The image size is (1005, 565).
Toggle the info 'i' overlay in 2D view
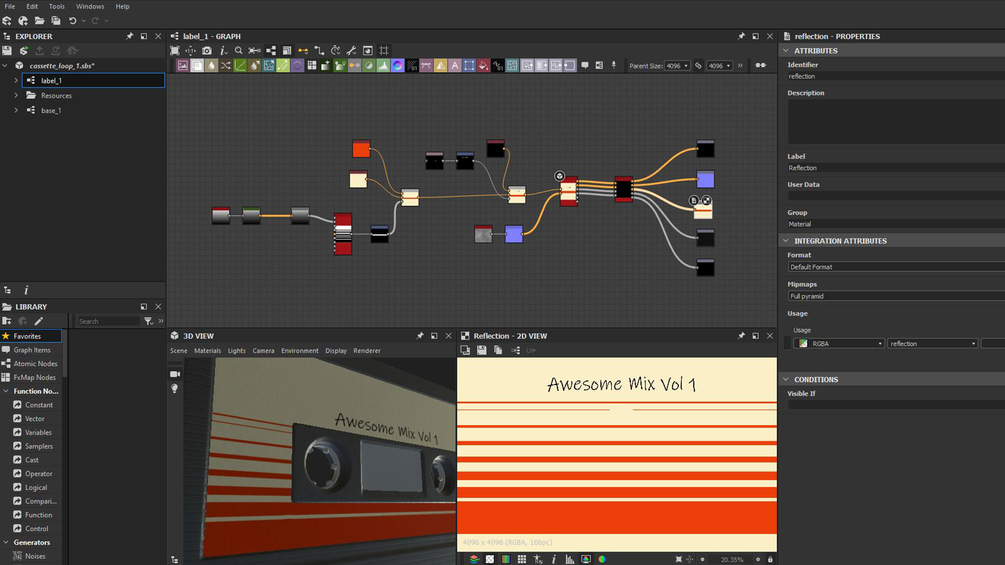click(554, 559)
